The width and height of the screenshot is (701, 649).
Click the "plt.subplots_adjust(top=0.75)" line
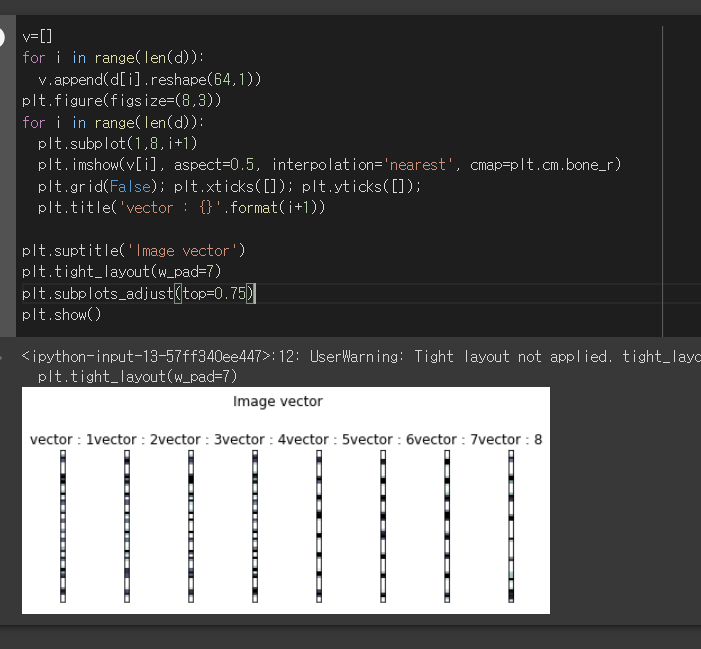(138, 294)
